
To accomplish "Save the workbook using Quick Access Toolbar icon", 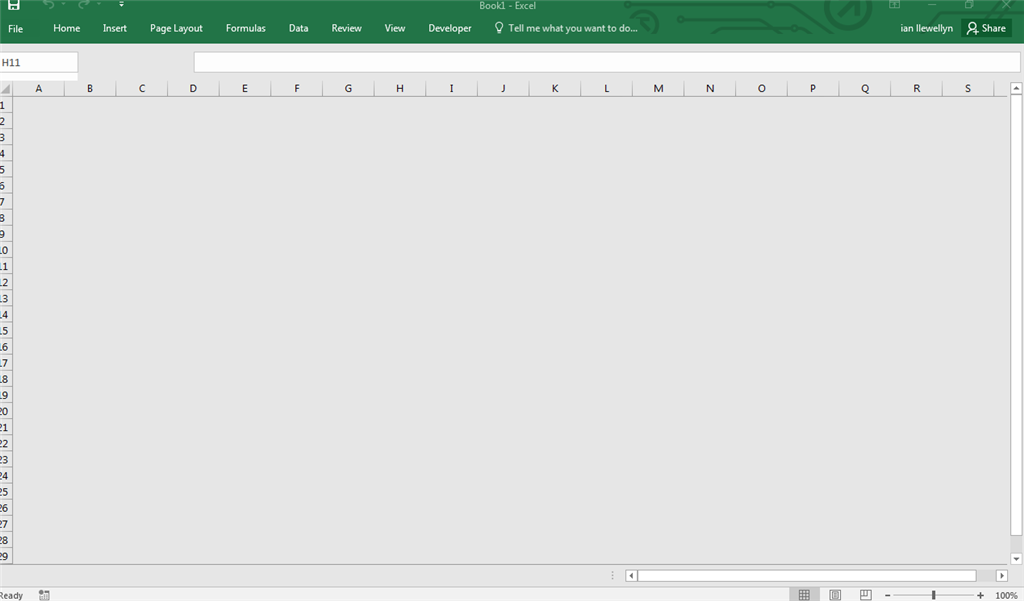I will [x=13, y=6].
